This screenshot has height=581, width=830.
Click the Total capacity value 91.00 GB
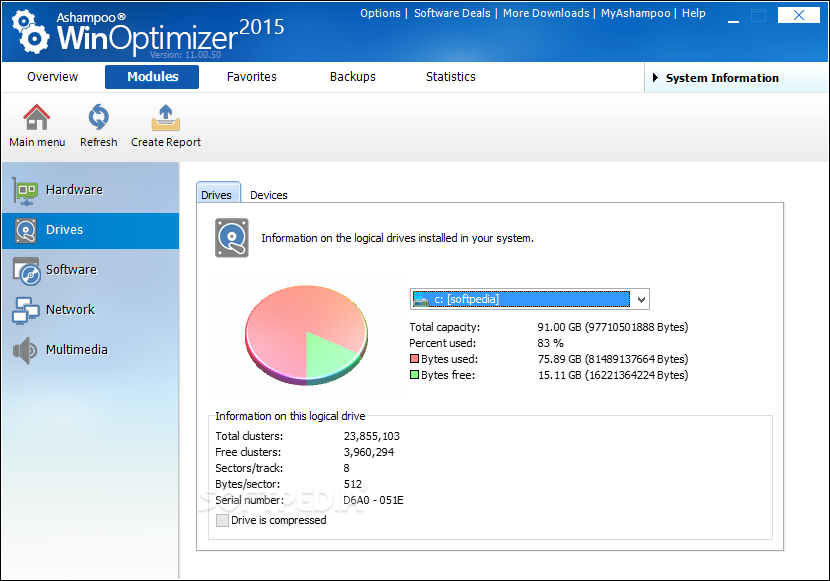click(x=612, y=327)
